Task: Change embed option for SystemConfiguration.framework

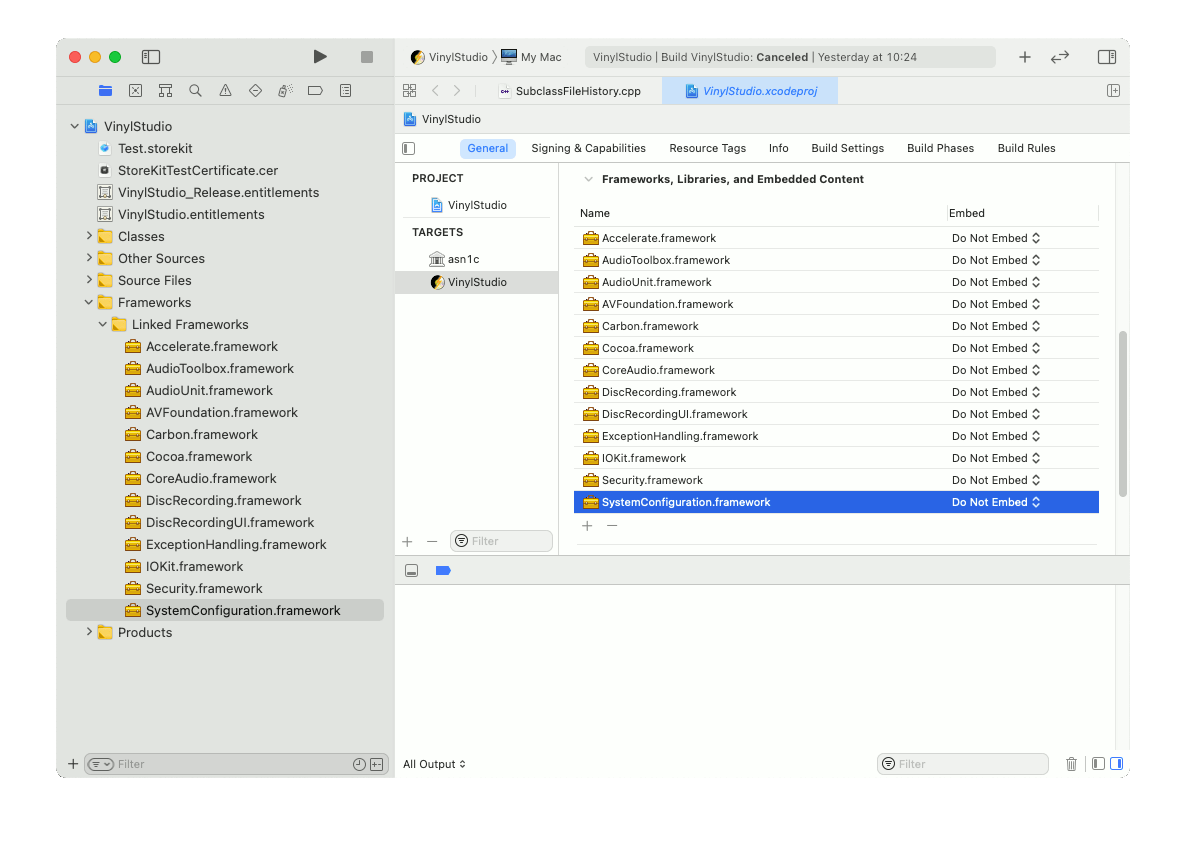Action: tap(995, 502)
